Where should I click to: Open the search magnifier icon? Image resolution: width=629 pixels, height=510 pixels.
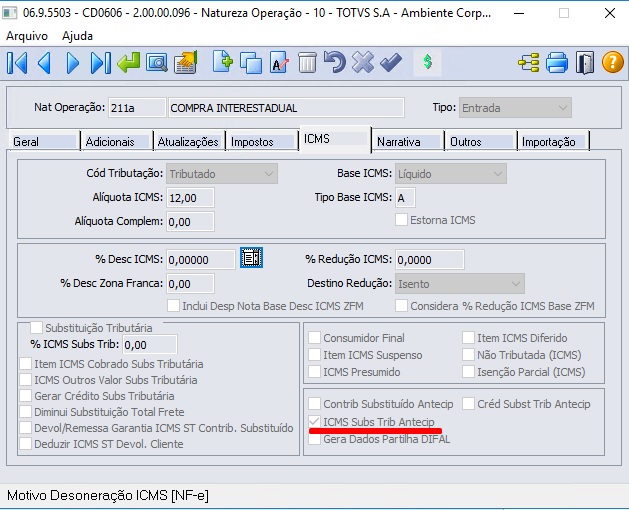point(156,63)
